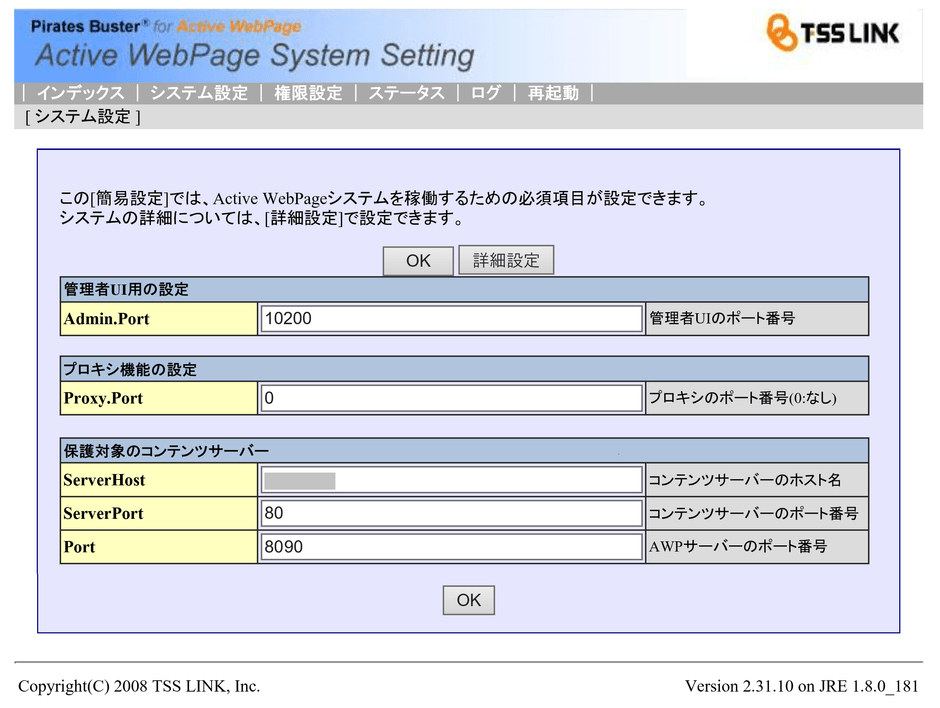940x708 pixels.
Task: Click the Admin.Port yellow label cell
Action: [x=159, y=319]
